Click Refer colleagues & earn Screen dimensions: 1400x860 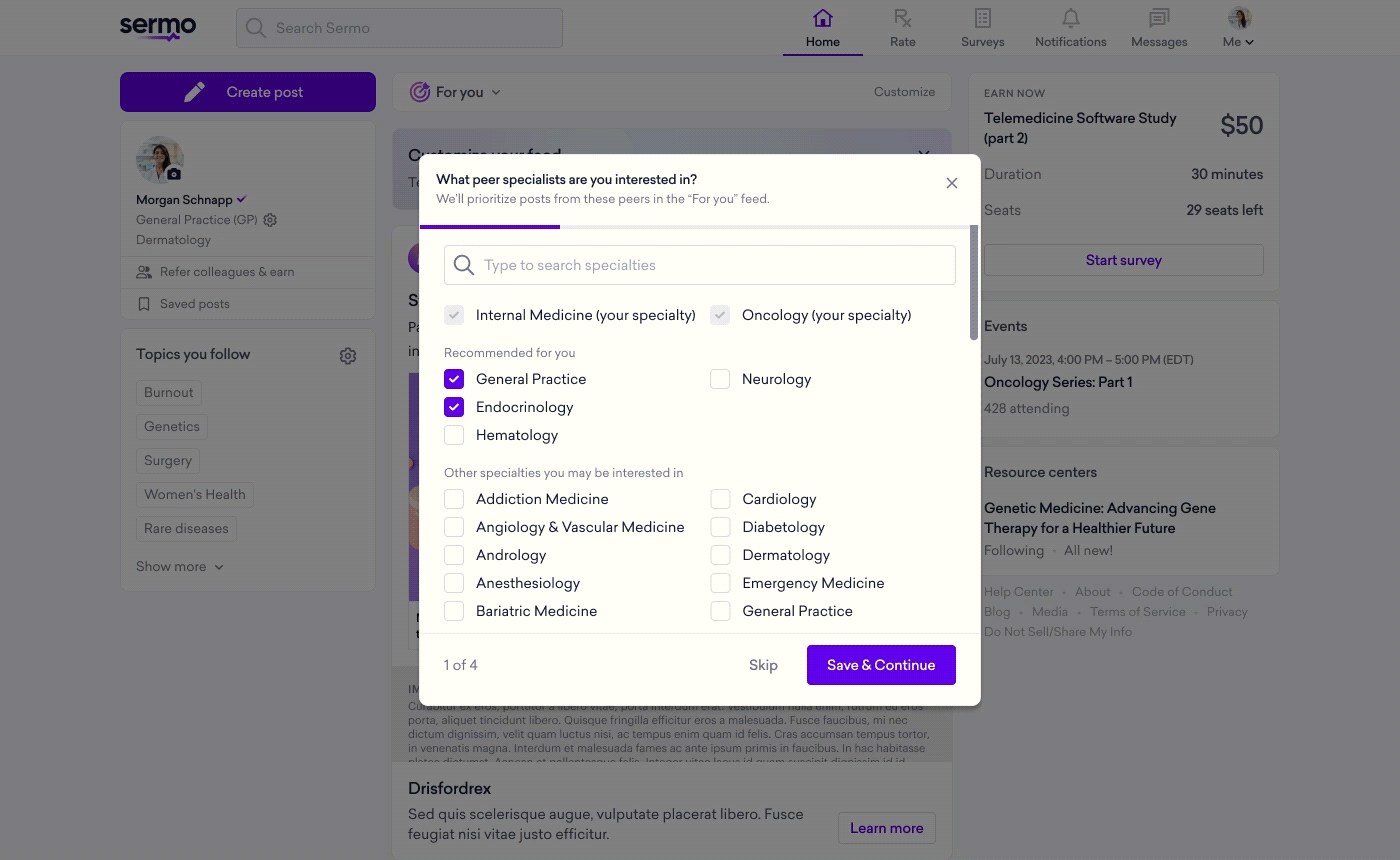(x=215, y=272)
